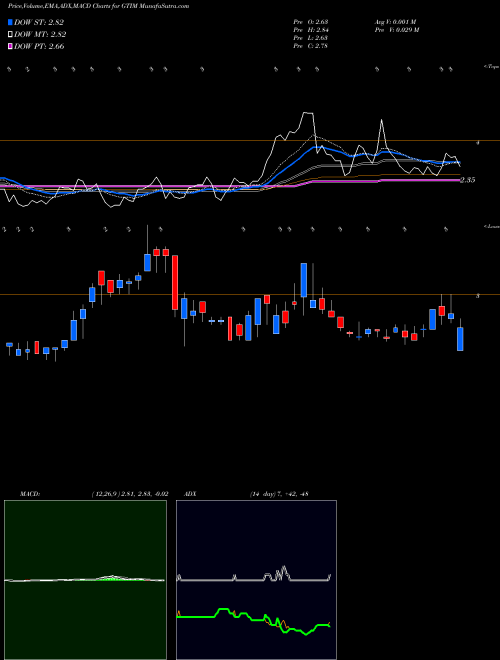Screen dimensions: 500x660
Task: Click the 'Pre C: 2.78' value
Action: [311, 46]
